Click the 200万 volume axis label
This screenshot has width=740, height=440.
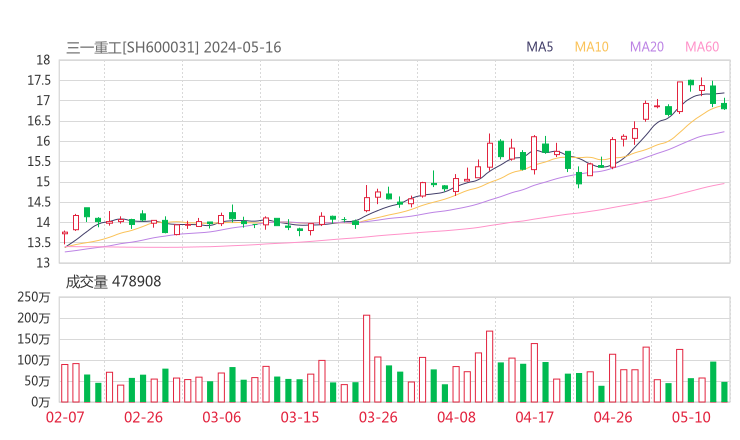(34, 318)
